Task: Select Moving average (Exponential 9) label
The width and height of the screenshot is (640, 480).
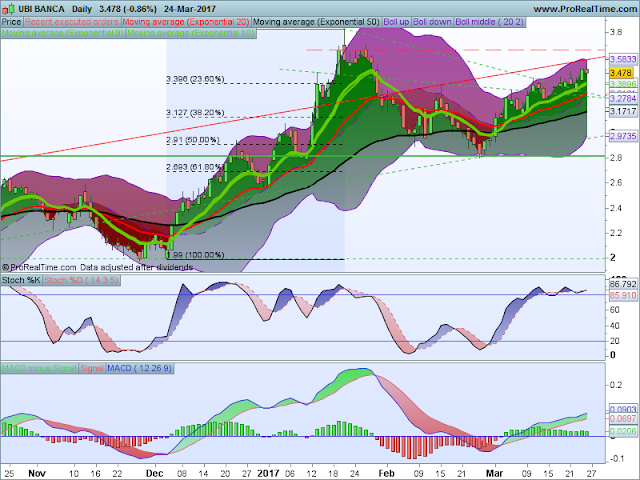Action: 63,33
